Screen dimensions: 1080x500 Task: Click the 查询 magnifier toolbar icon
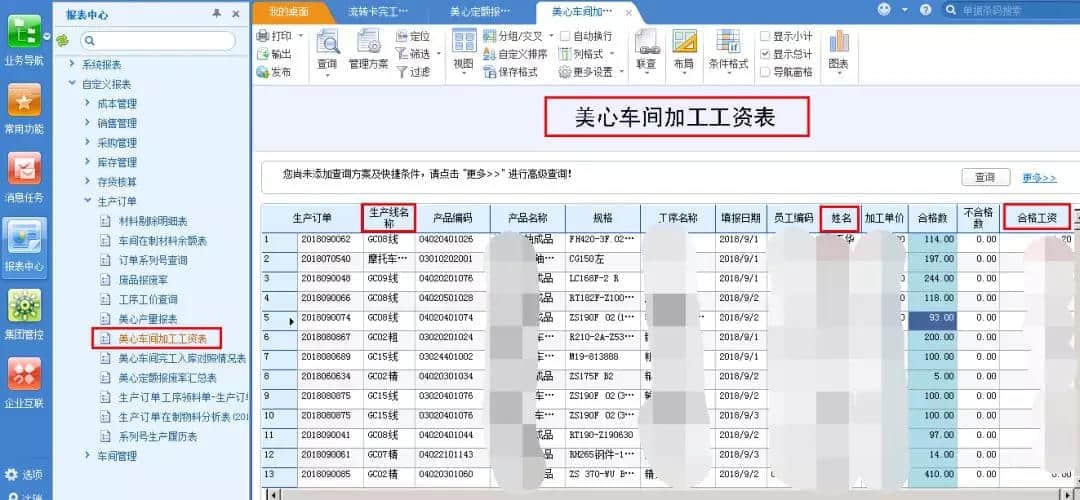[x=327, y=43]
